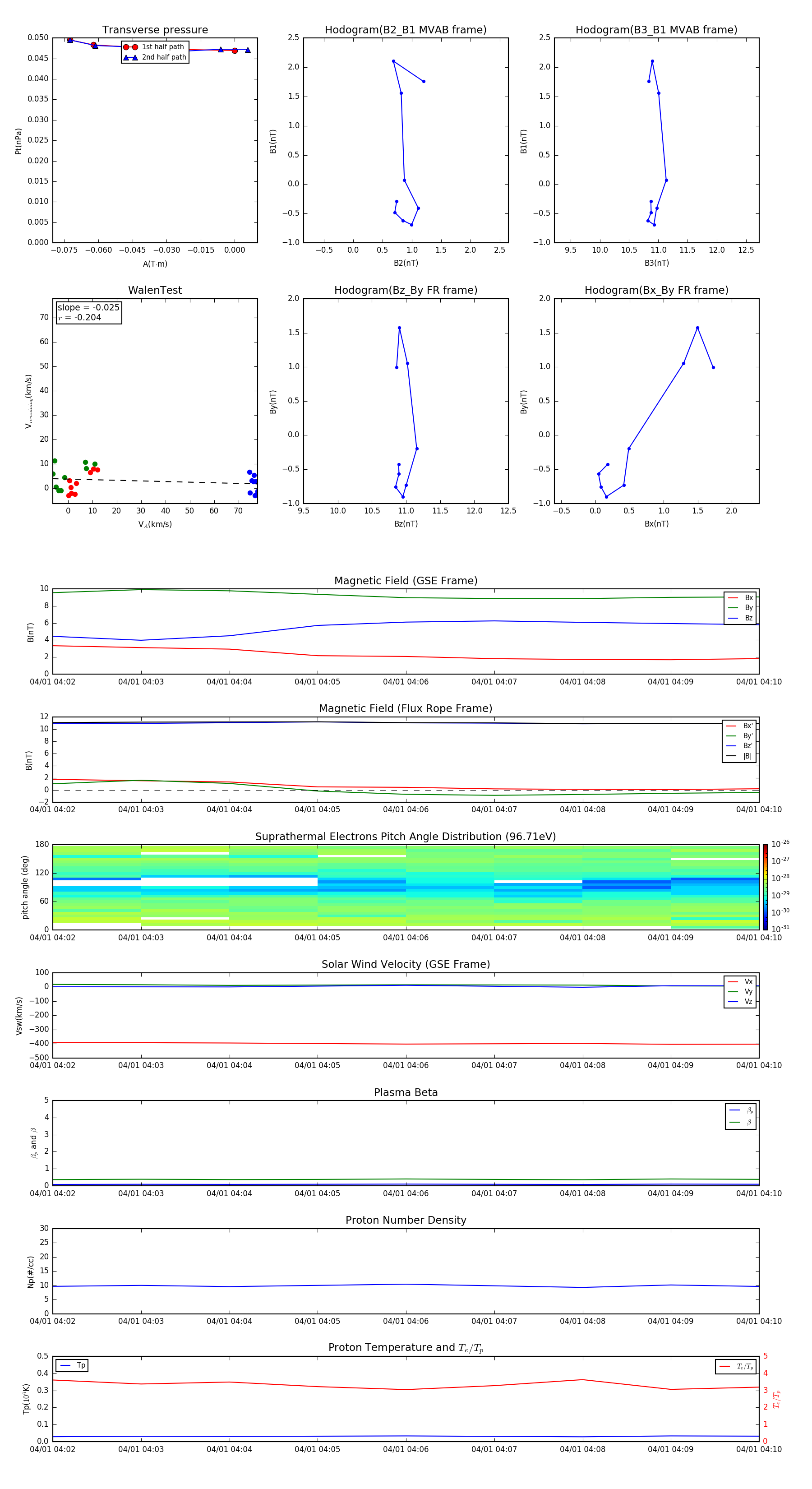Click the Bz legend entry in GSE plot
The height and width of the screenshot is (1489, 812).
(741, 618)
